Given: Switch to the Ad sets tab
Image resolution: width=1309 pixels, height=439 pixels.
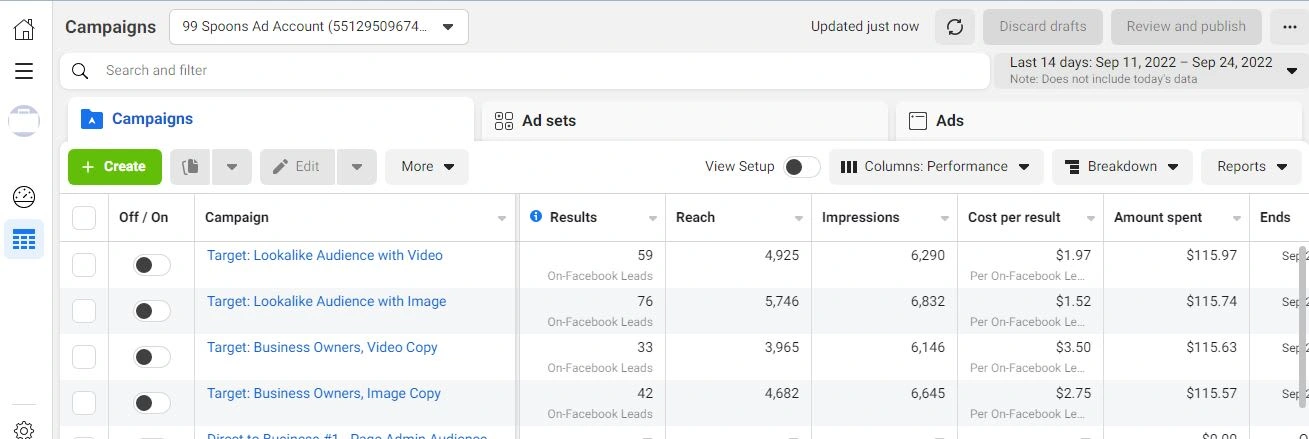Looking at the screenshot, I should [x=685, y=121].
